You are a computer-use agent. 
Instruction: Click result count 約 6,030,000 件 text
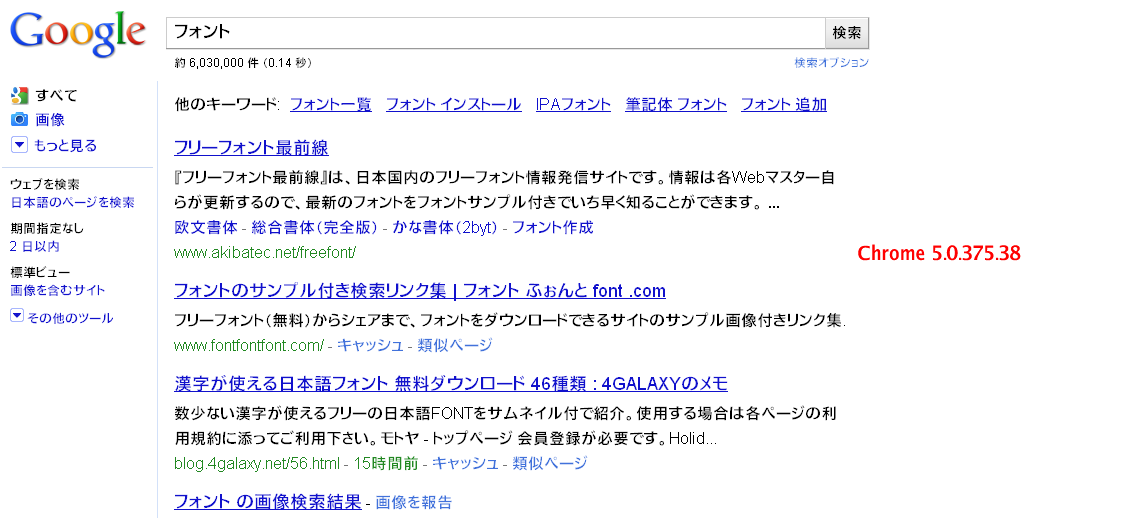217,63
